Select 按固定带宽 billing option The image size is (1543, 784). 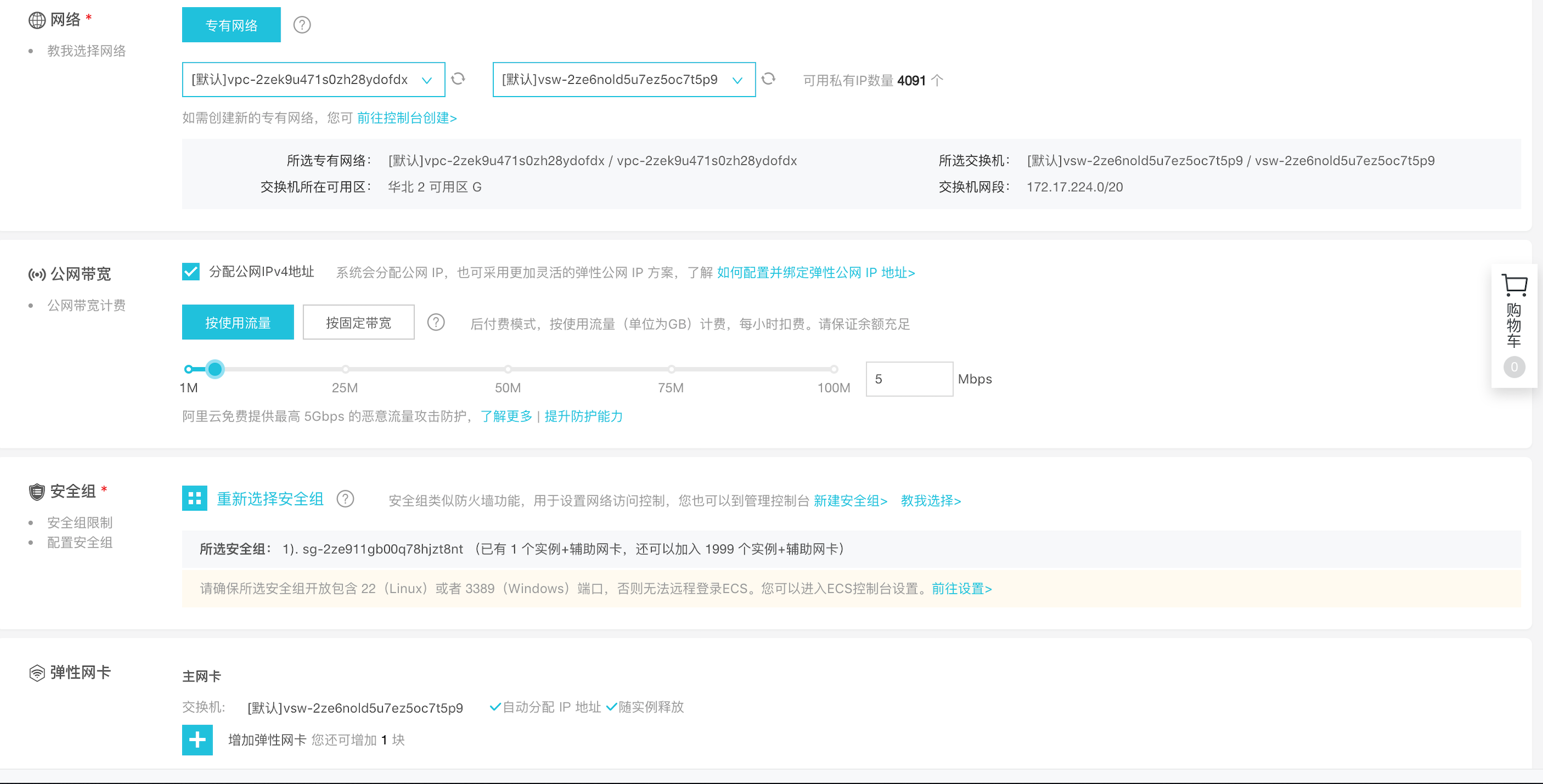(x=358, y=323)
